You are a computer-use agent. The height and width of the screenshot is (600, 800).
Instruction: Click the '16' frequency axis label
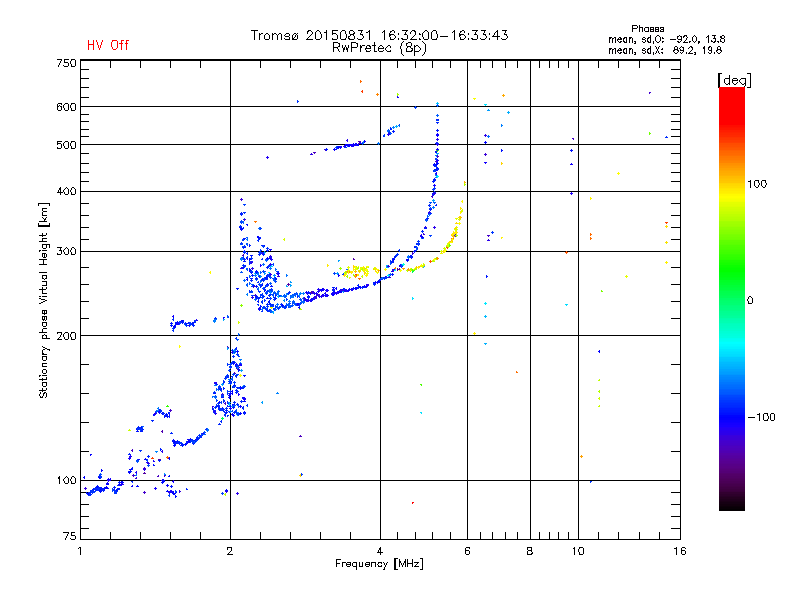coord(680,551)
